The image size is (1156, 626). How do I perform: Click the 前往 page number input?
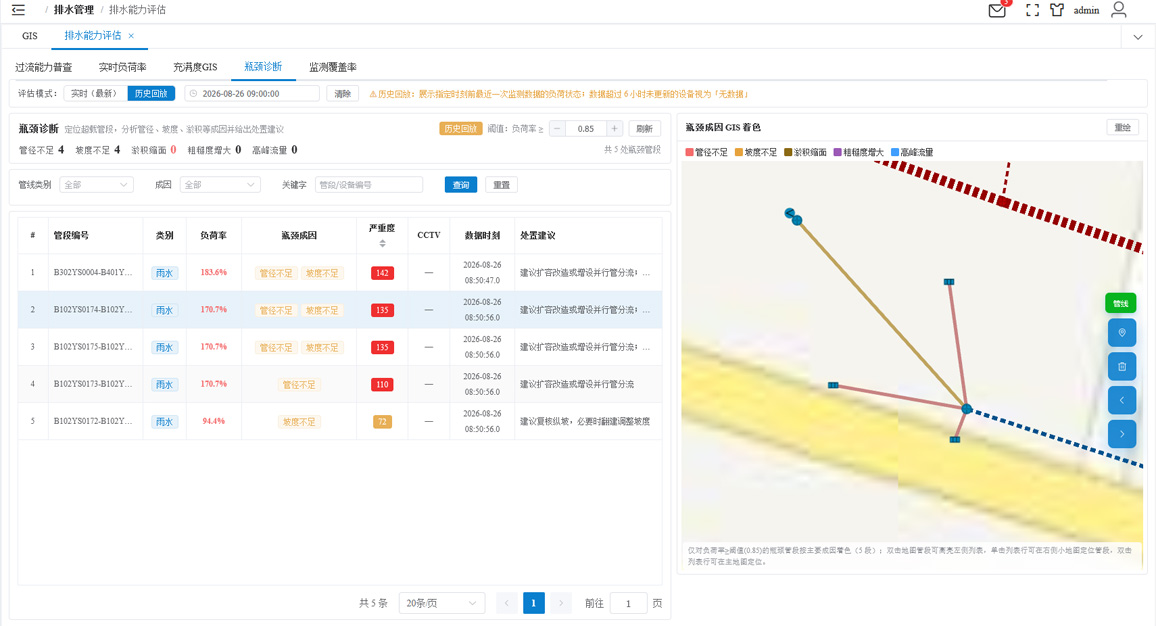coord(628,603)
